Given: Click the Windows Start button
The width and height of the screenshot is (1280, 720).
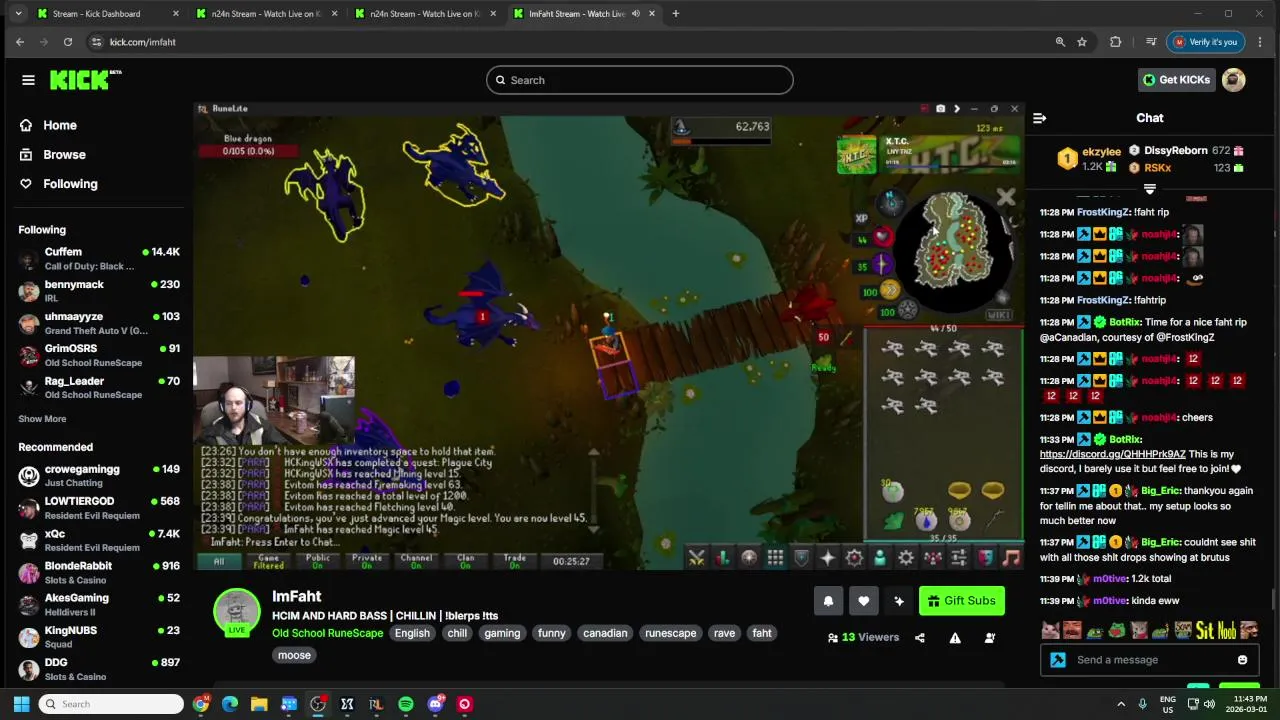Looking at the screenshot, I should (22, 704).
